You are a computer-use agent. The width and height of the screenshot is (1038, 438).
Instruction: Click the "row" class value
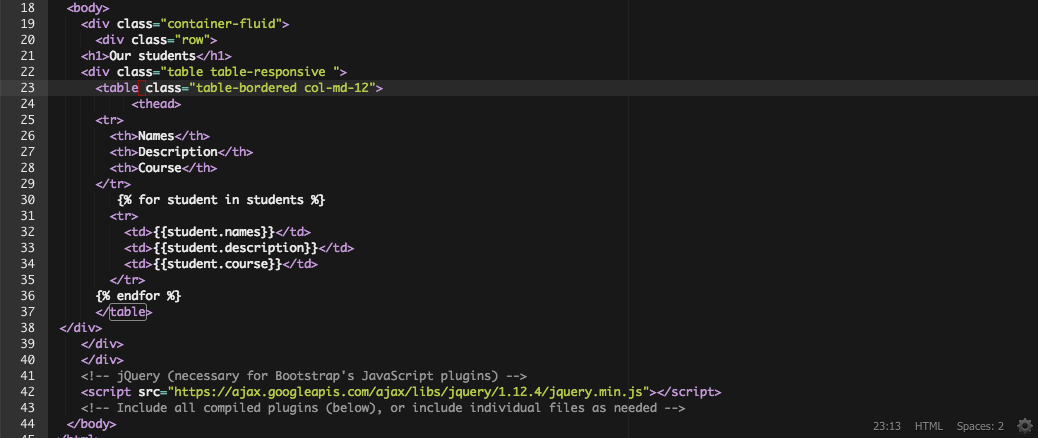pyautogui.click(x=192, y=40)
